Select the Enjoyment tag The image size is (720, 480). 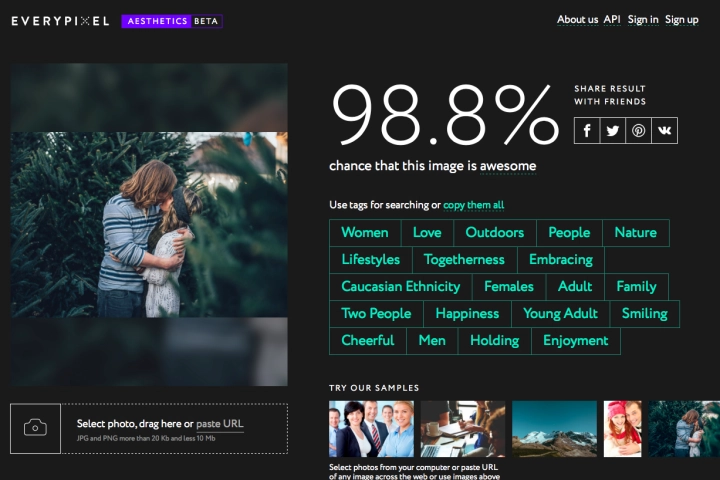575,341
